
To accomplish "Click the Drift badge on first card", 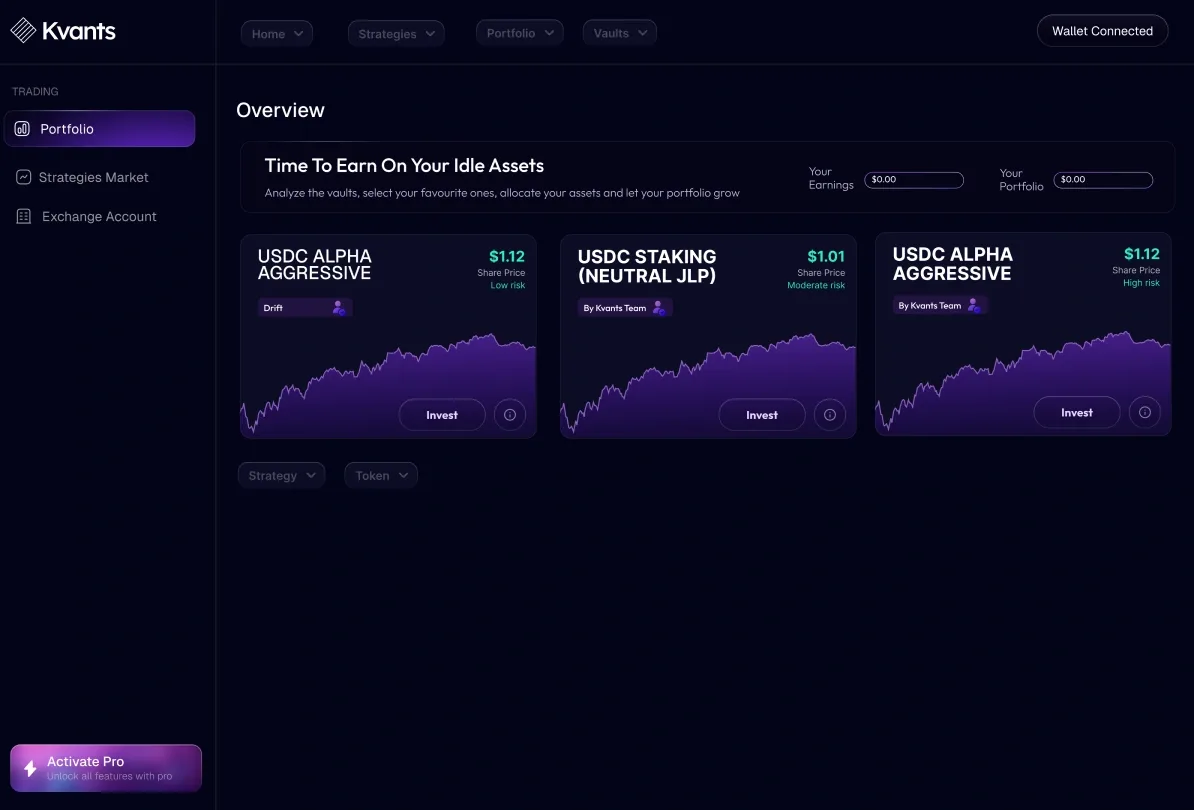I will pos(305,308).
